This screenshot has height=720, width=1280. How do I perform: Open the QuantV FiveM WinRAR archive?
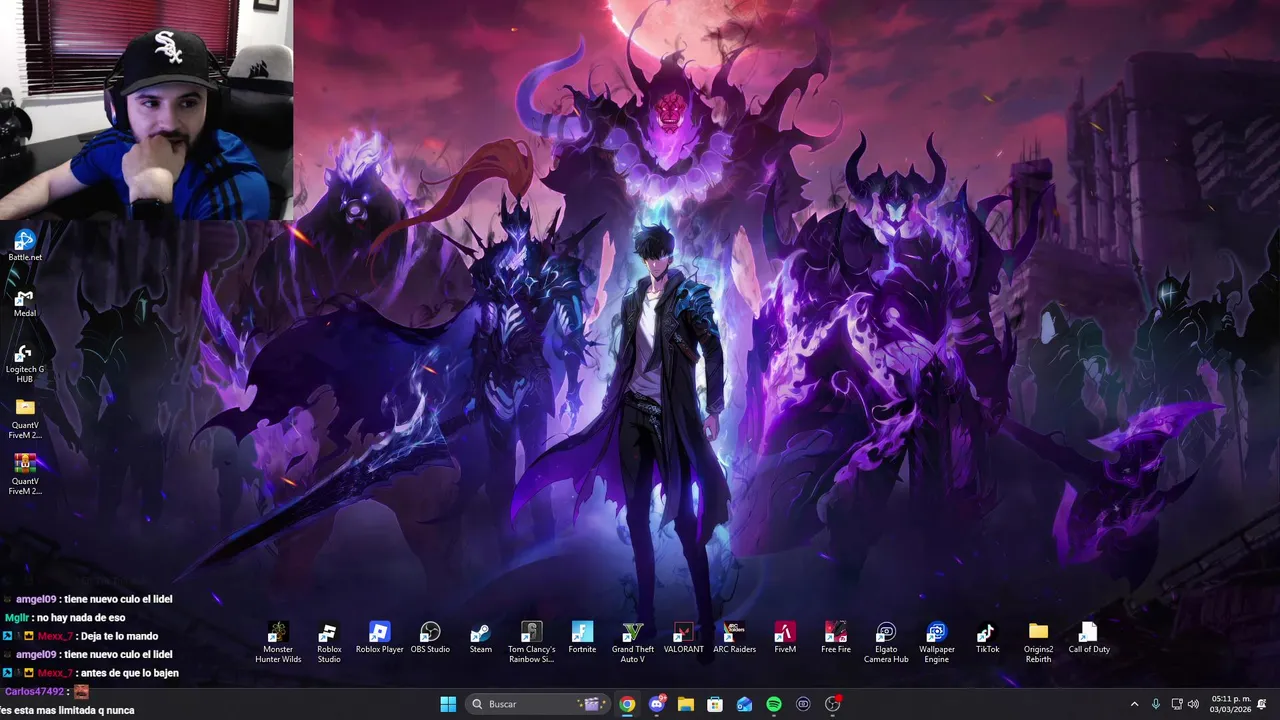click(x=25, y=476)
